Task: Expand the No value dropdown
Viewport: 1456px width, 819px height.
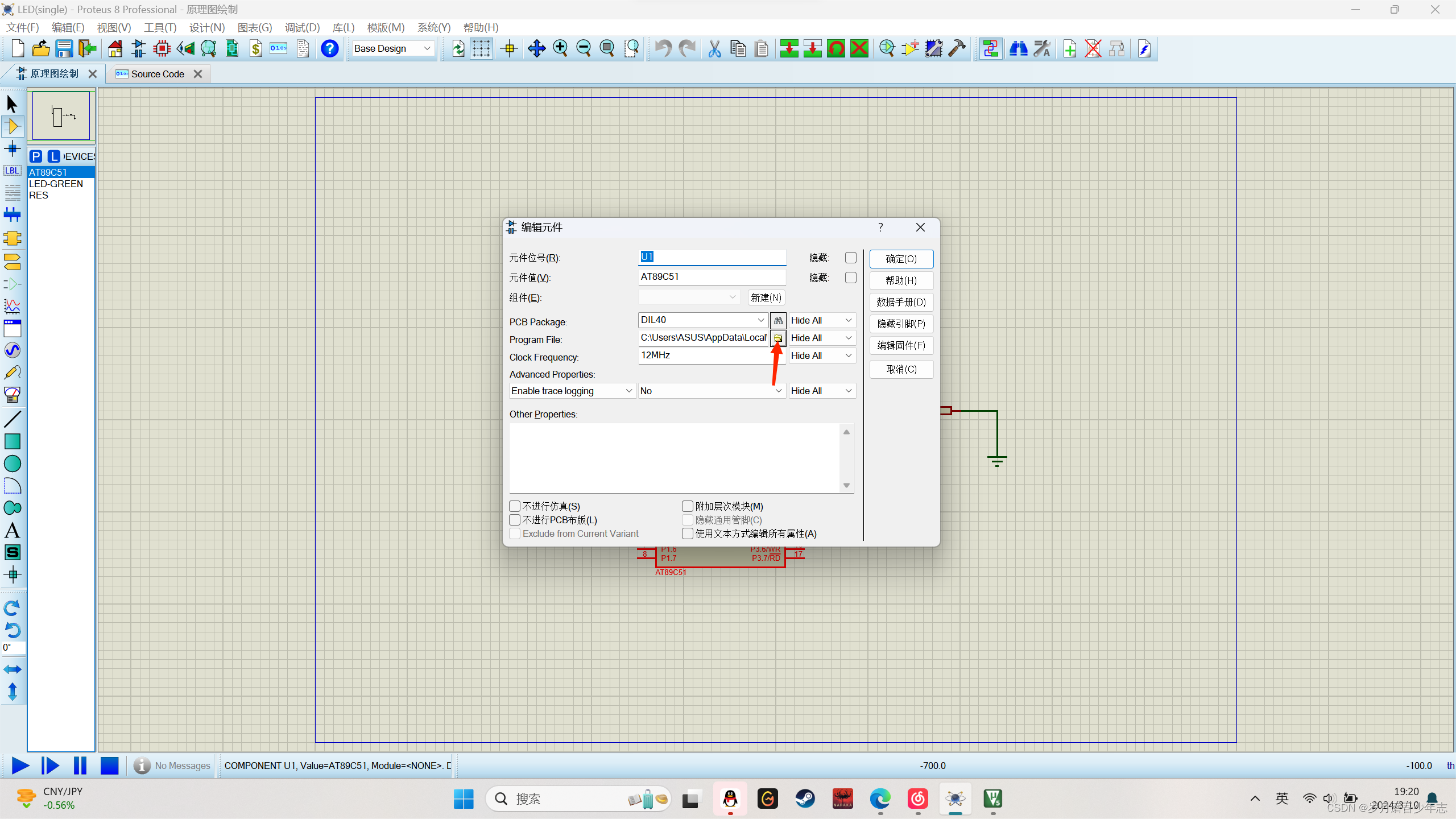Action: (x=712, y=391)
